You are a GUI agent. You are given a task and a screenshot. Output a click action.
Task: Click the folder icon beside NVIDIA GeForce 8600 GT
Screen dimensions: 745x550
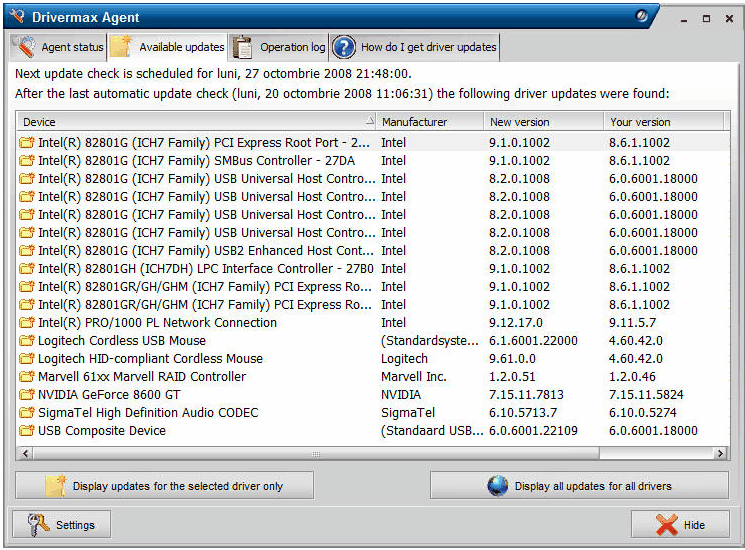tap(27, 395)
